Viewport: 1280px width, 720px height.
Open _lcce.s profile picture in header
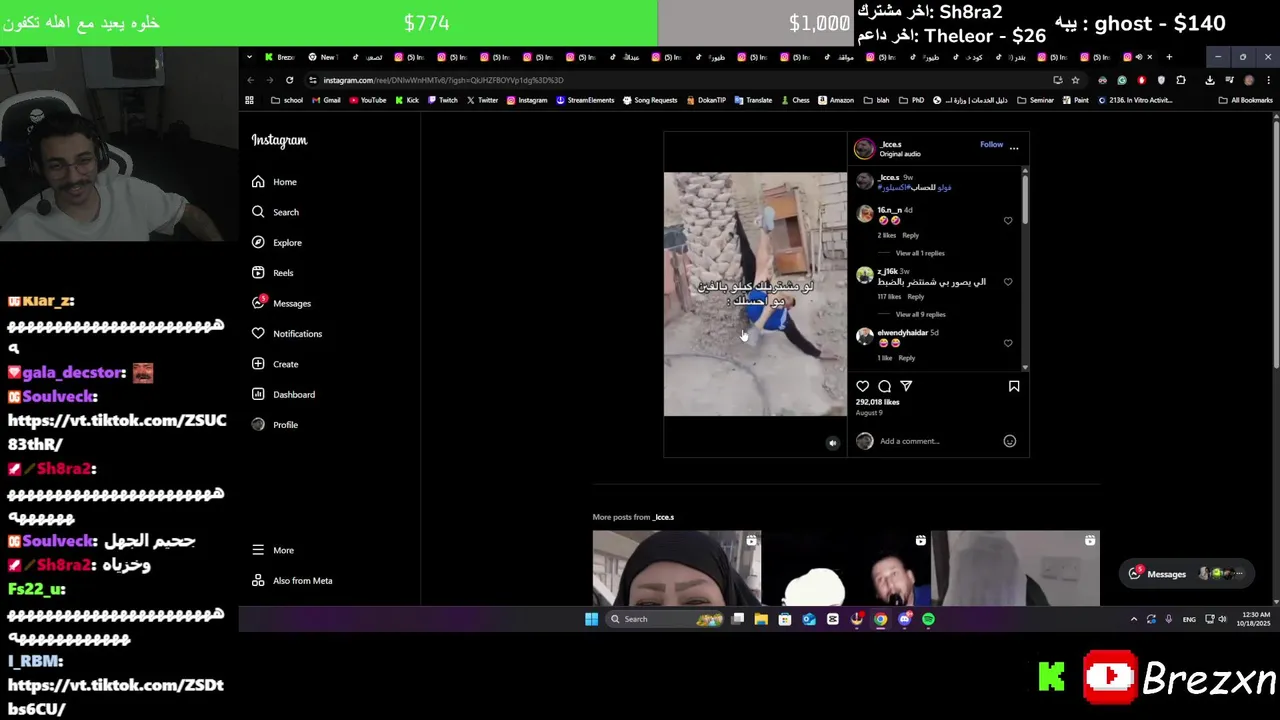tap(864, 149)
